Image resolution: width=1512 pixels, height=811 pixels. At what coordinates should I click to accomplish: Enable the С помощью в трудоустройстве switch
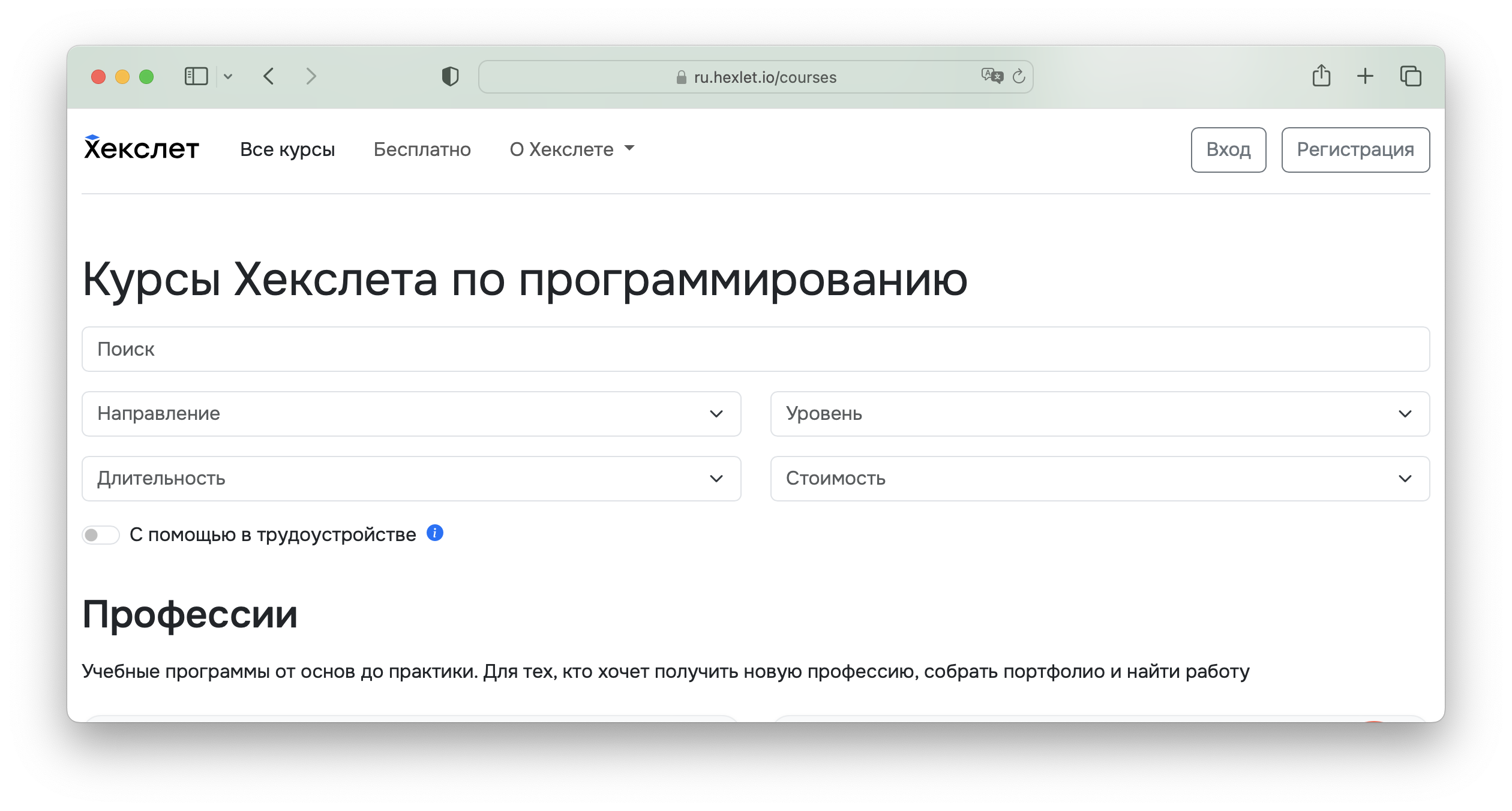(101, 534)
